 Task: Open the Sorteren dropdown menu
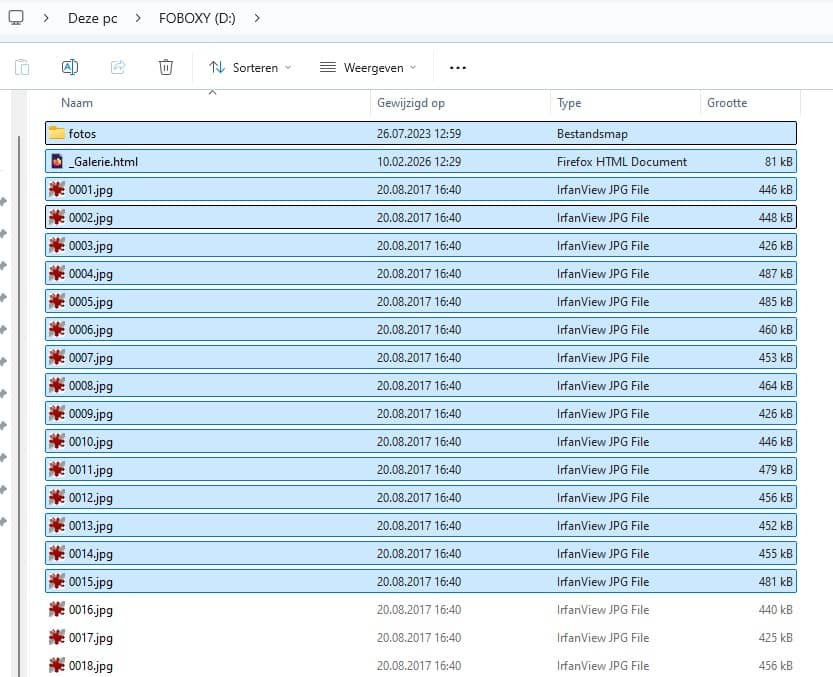coord(250,67)
